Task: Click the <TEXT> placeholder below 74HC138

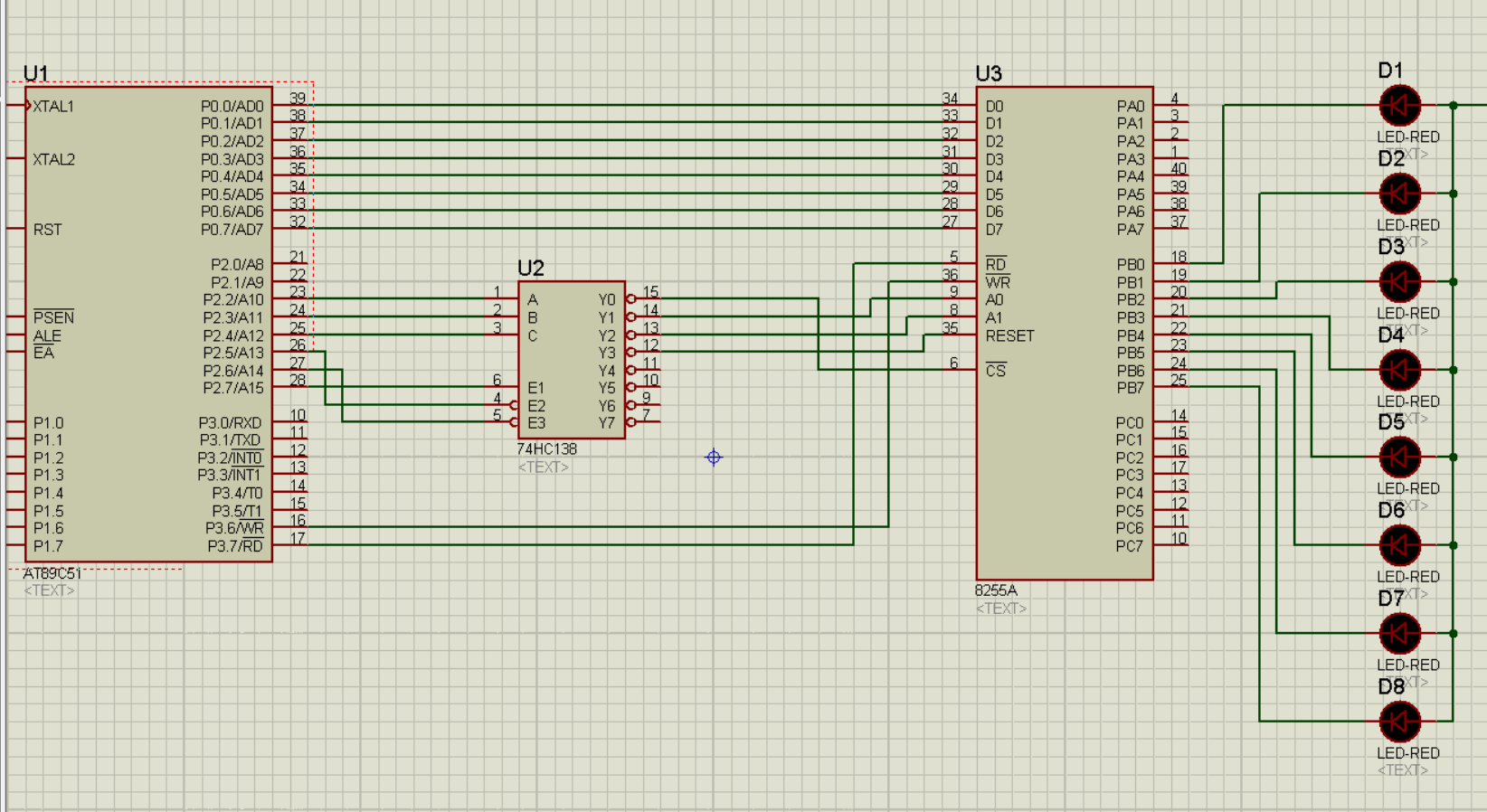Action: (x=544, y=467)
